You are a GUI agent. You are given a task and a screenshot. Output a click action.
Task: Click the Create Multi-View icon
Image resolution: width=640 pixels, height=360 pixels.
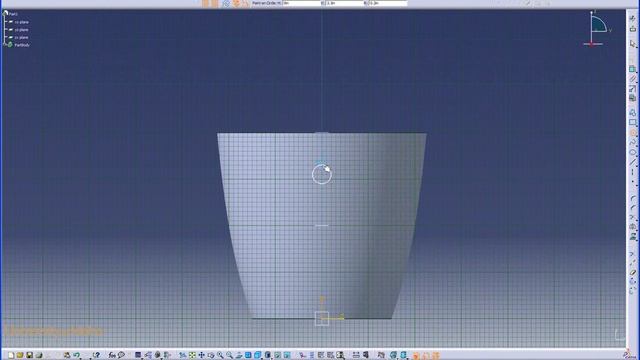click(x=248, y=355)
